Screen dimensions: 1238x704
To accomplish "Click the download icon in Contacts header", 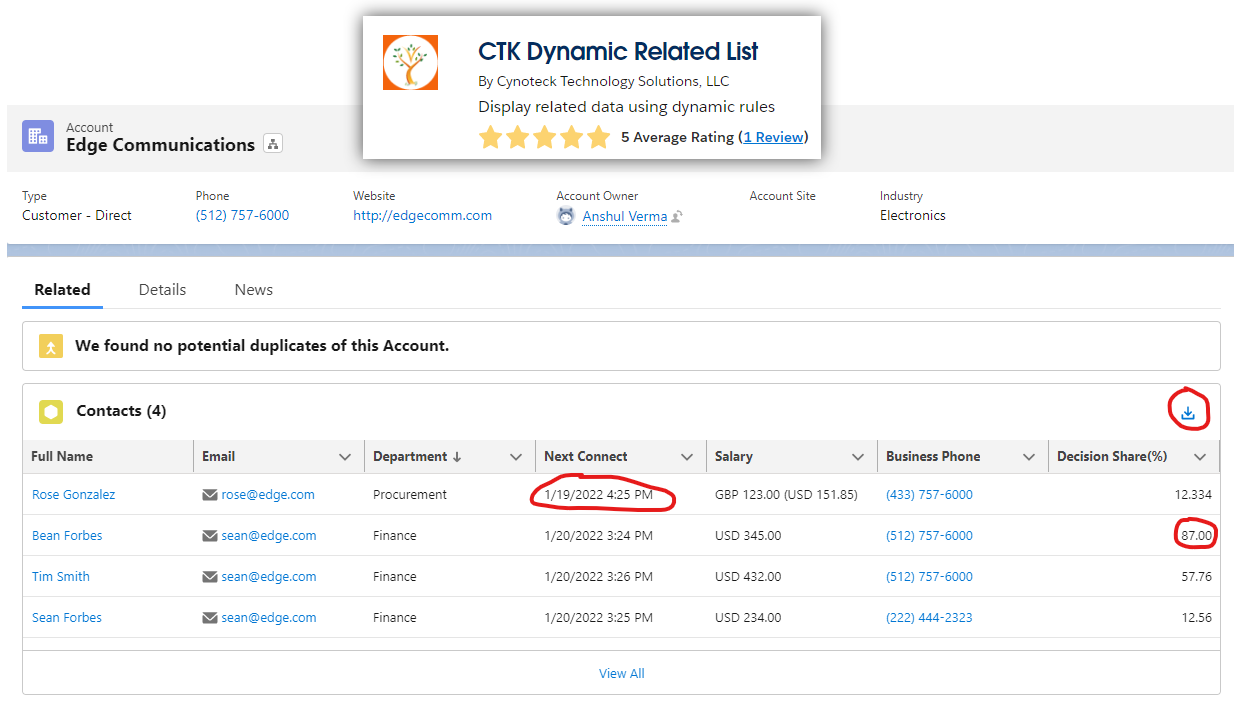I will (1188, 413).
